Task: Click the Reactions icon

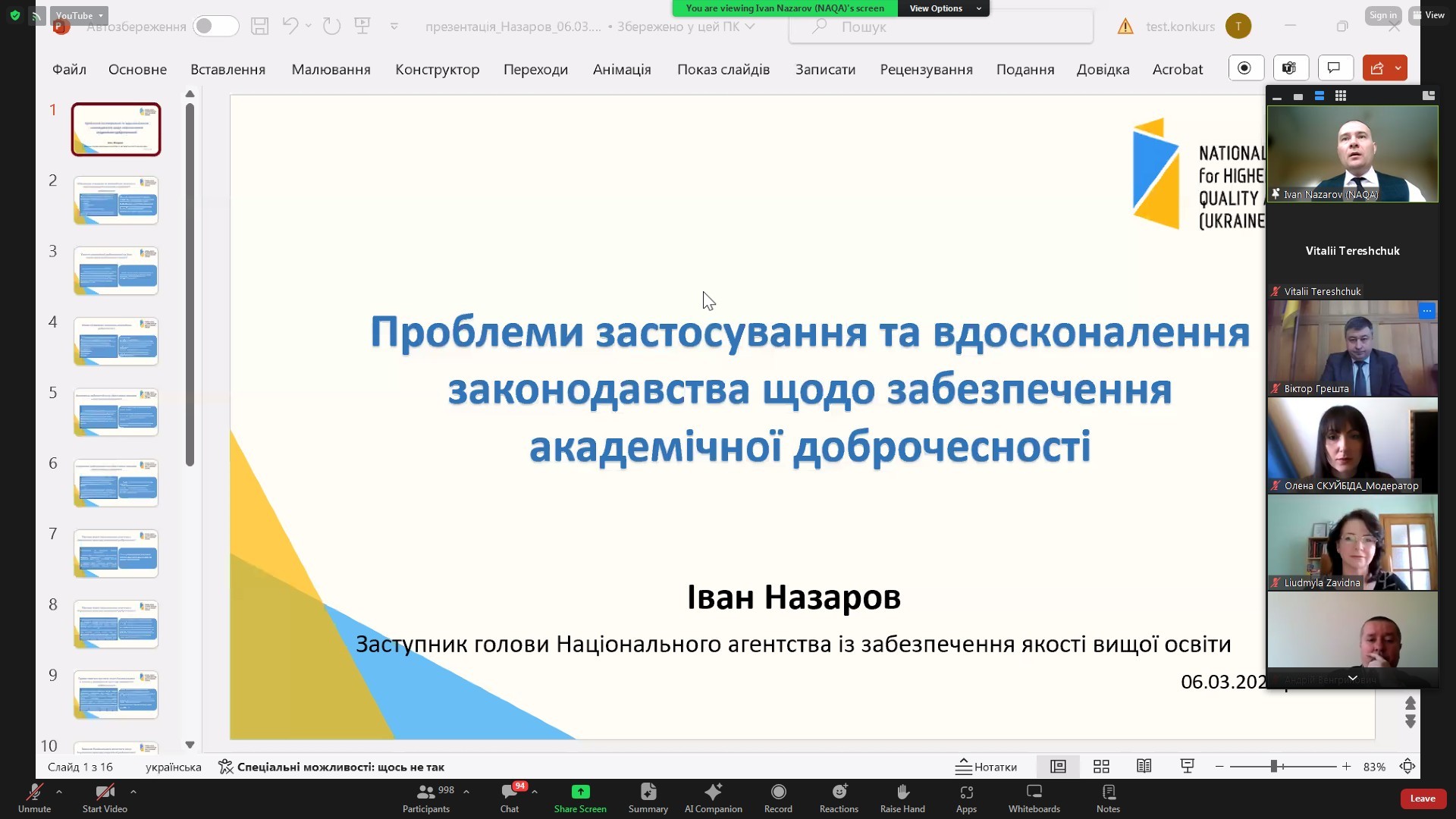Action: [839, 792]
